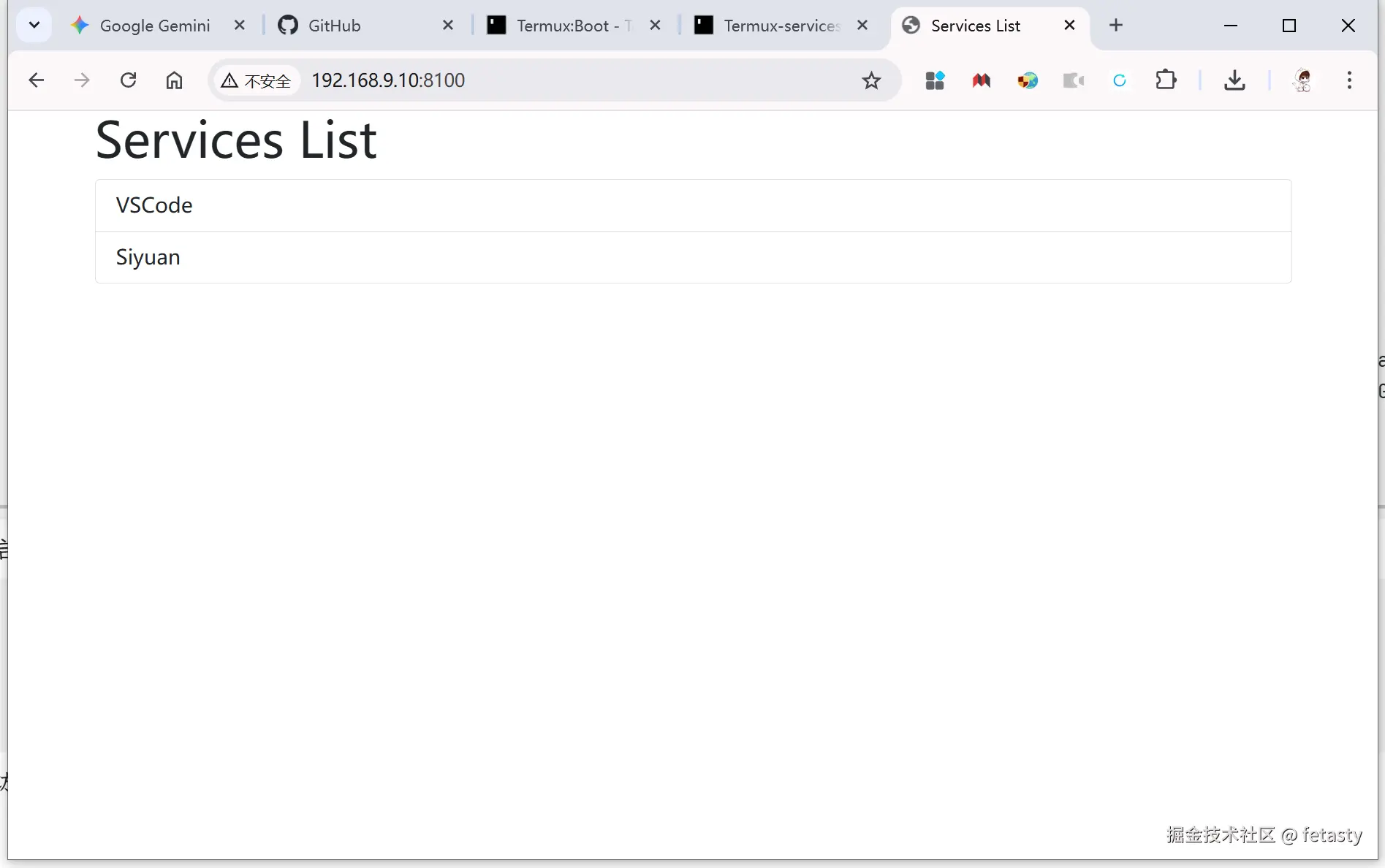
Task: Click the red M extension icon
Action: pos(982,80)
